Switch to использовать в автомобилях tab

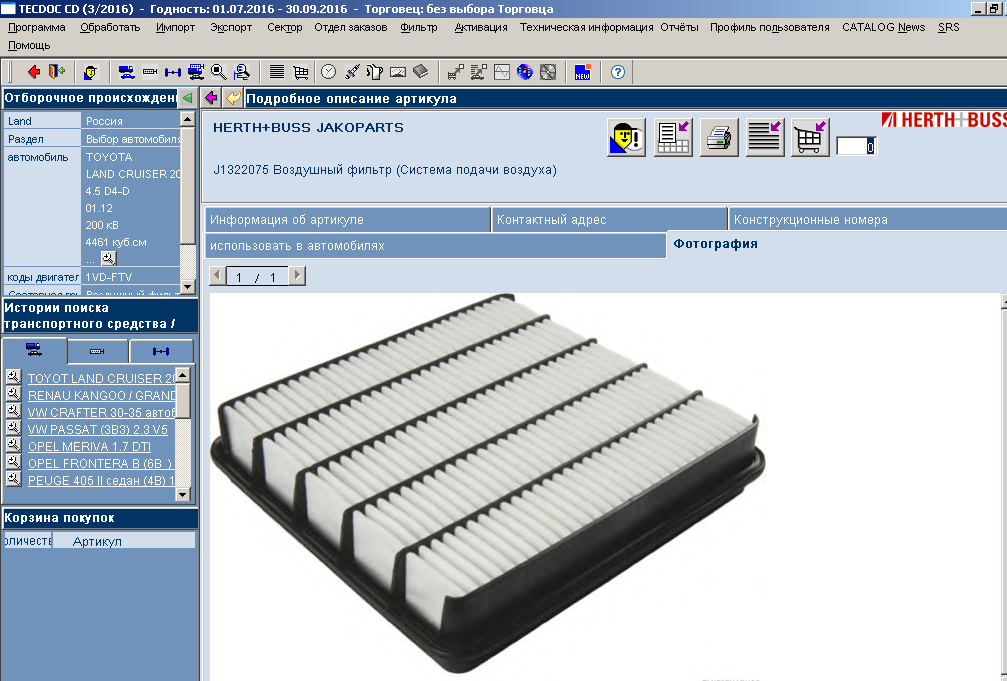click(435, 246)
